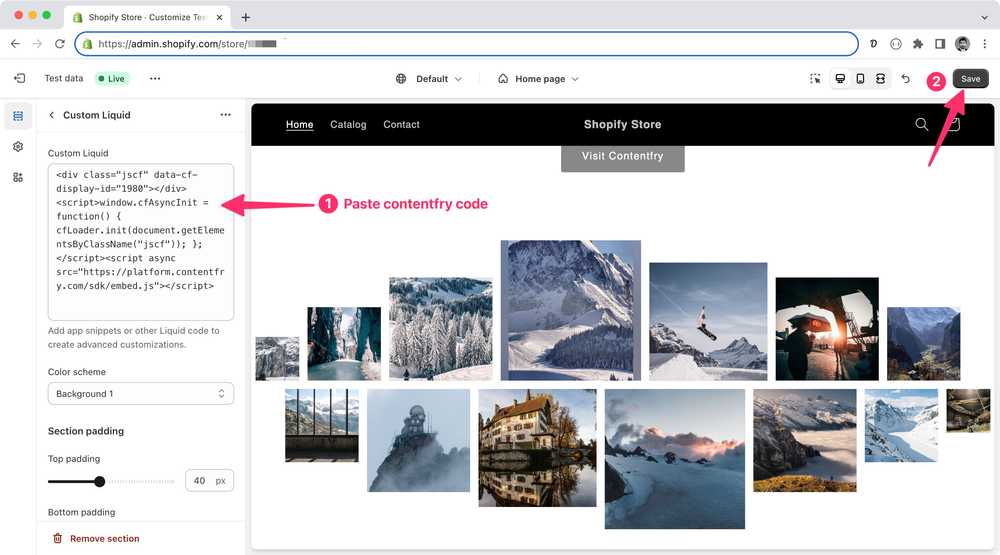Open the Catalog menu item in preview
Image resolution: width=1000 pixels, height=555 pixels.
click(348, 125)
